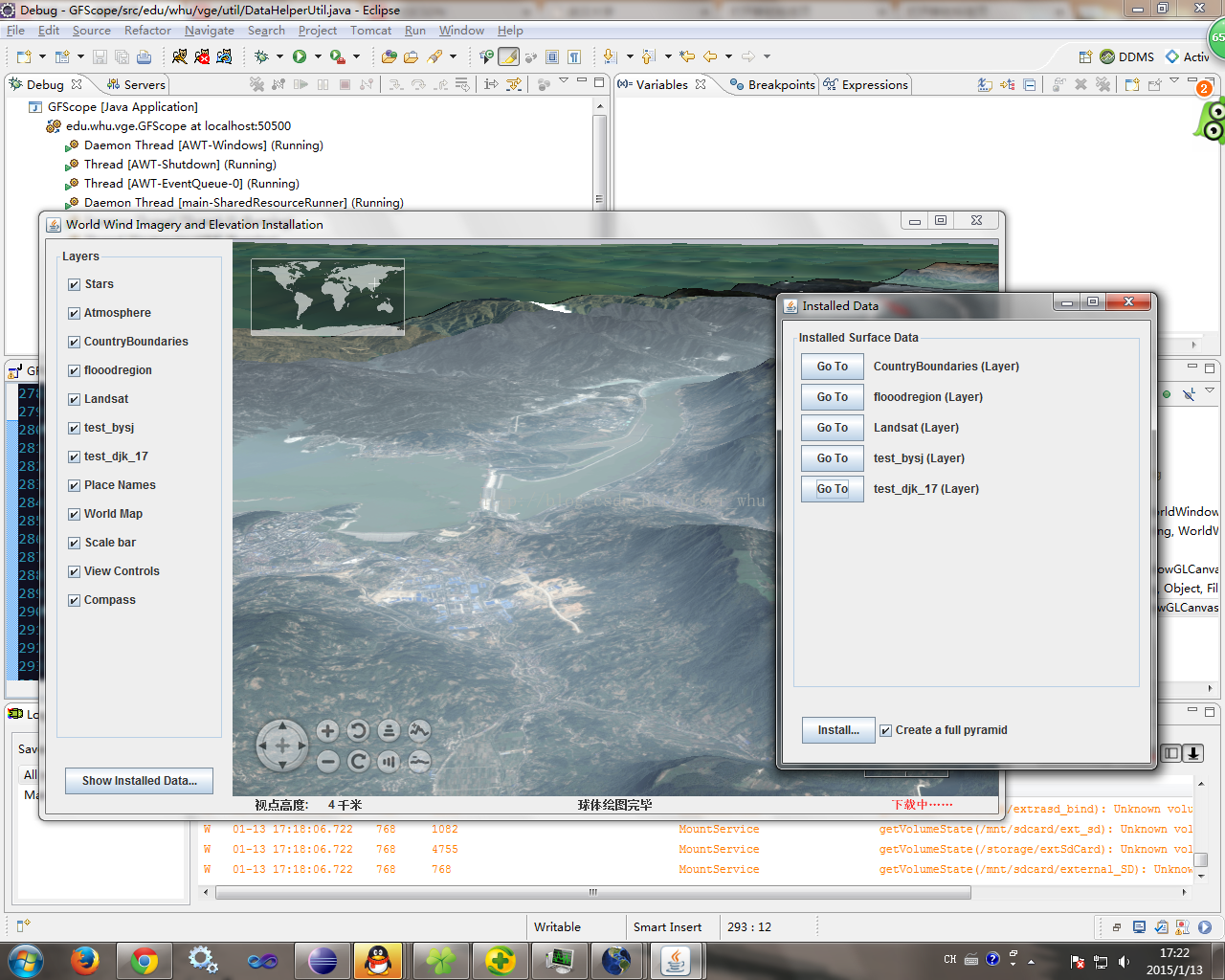Increase vertical exaggeration terrain control
Image resolution: width=1225 pixels, height=980 pixels.
click(x=419, y=731)
